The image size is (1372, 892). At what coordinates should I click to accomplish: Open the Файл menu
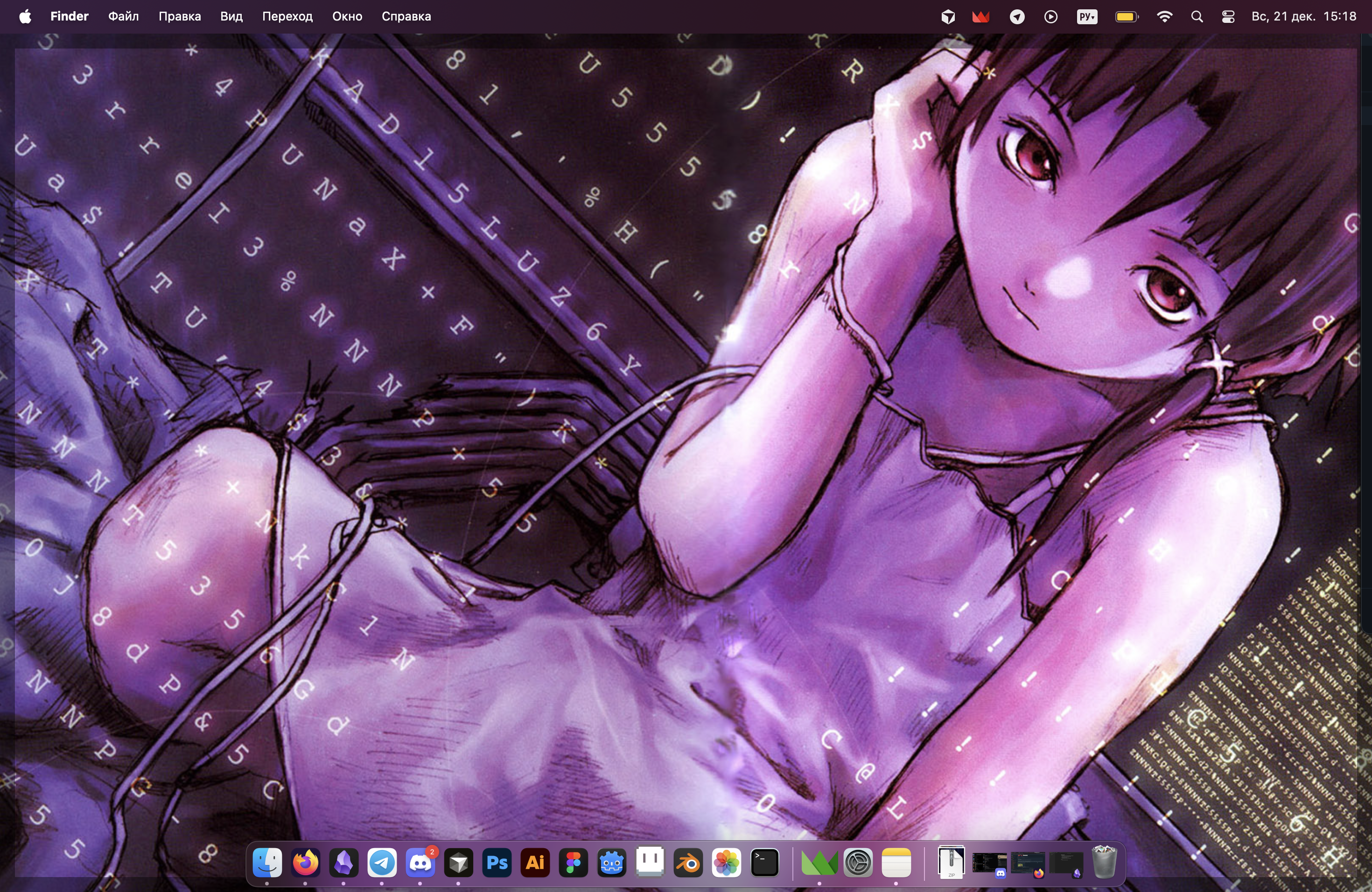click(123, 17)
